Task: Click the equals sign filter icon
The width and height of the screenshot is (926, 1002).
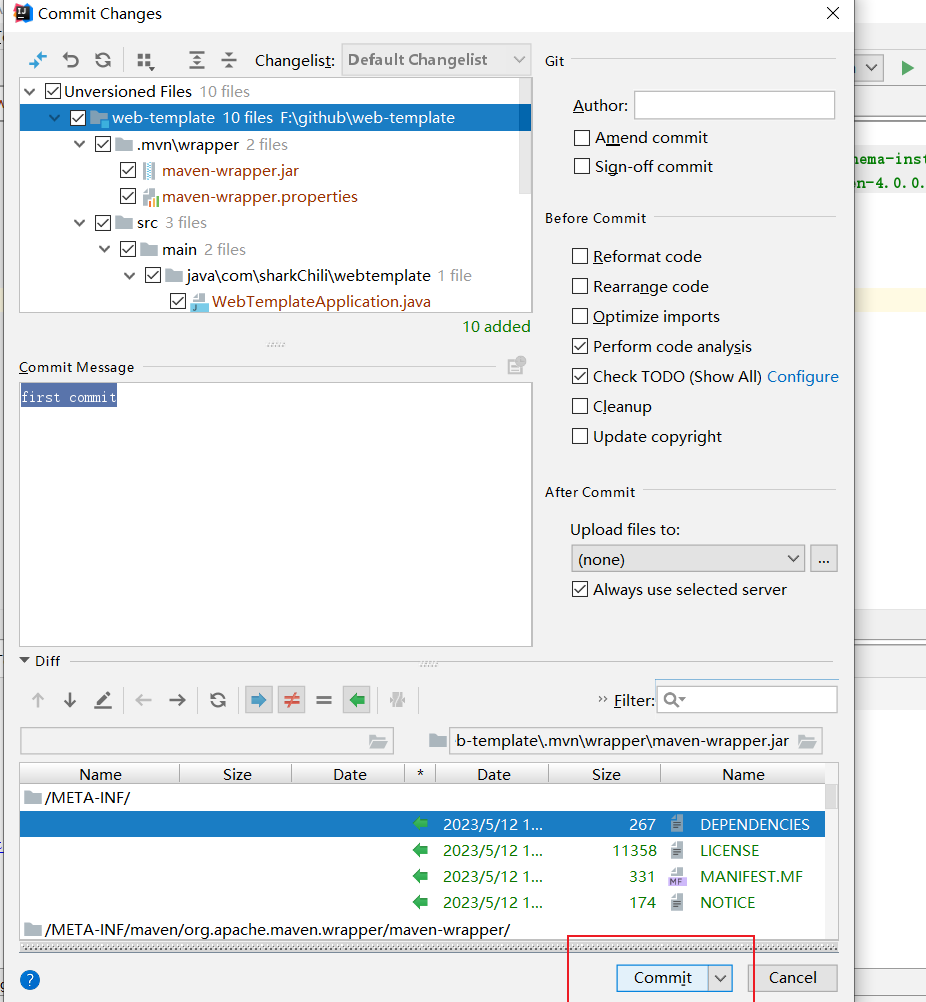Action: tap(323, 700)
